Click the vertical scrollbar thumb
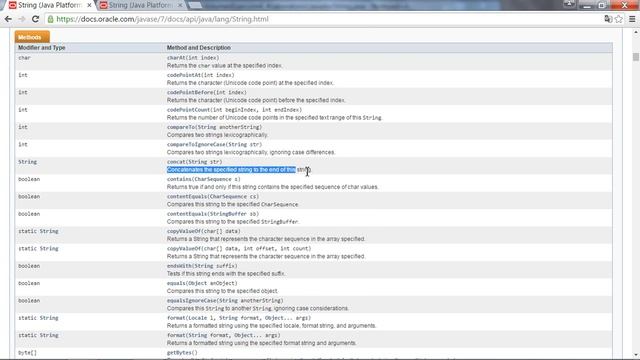The image size is (640, 360). (636, 57)
